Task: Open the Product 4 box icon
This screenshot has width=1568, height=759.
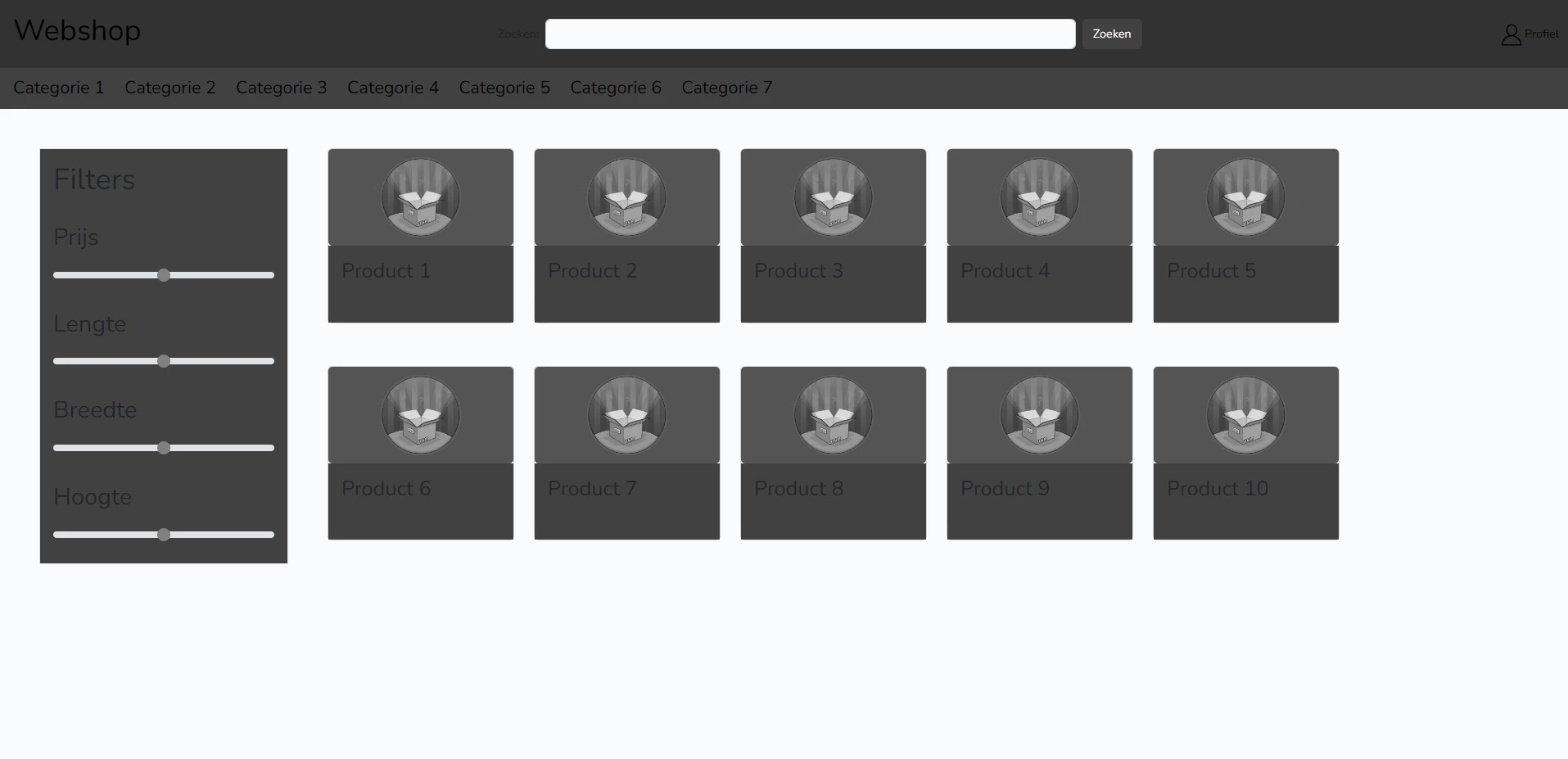Action: pyautogui.click(x=1039, y=197)
